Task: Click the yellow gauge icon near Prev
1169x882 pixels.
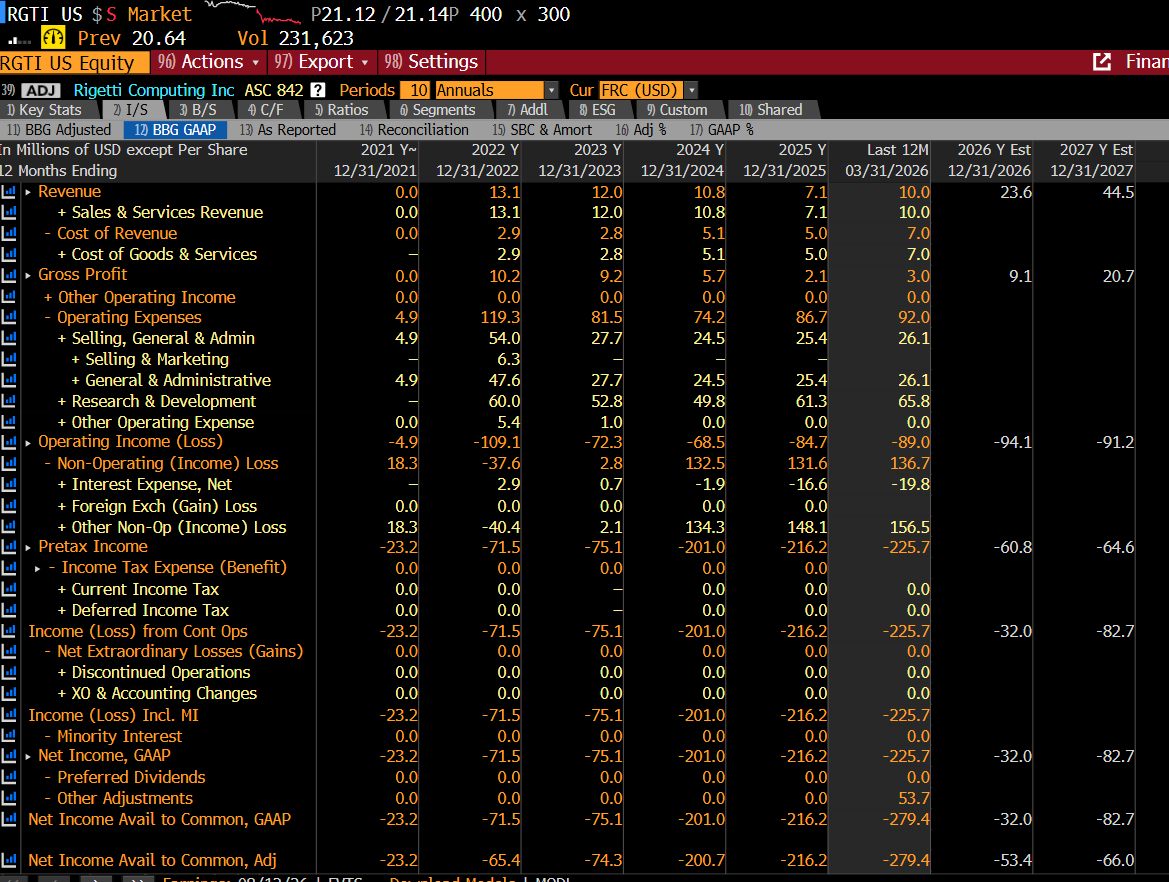Action: (x=53, y=37)
